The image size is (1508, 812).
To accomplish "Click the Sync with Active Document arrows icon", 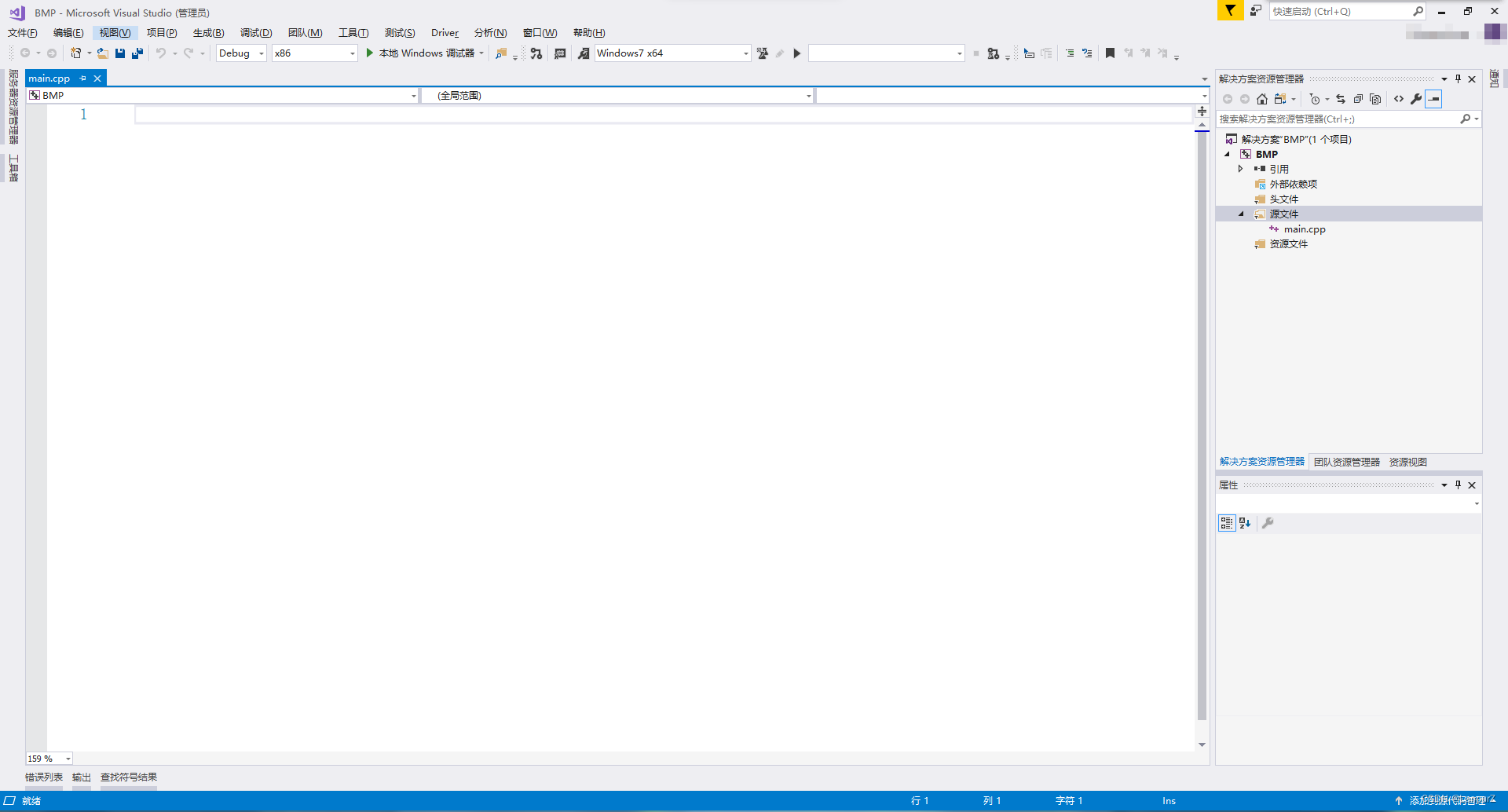I will pos(1341,99).
